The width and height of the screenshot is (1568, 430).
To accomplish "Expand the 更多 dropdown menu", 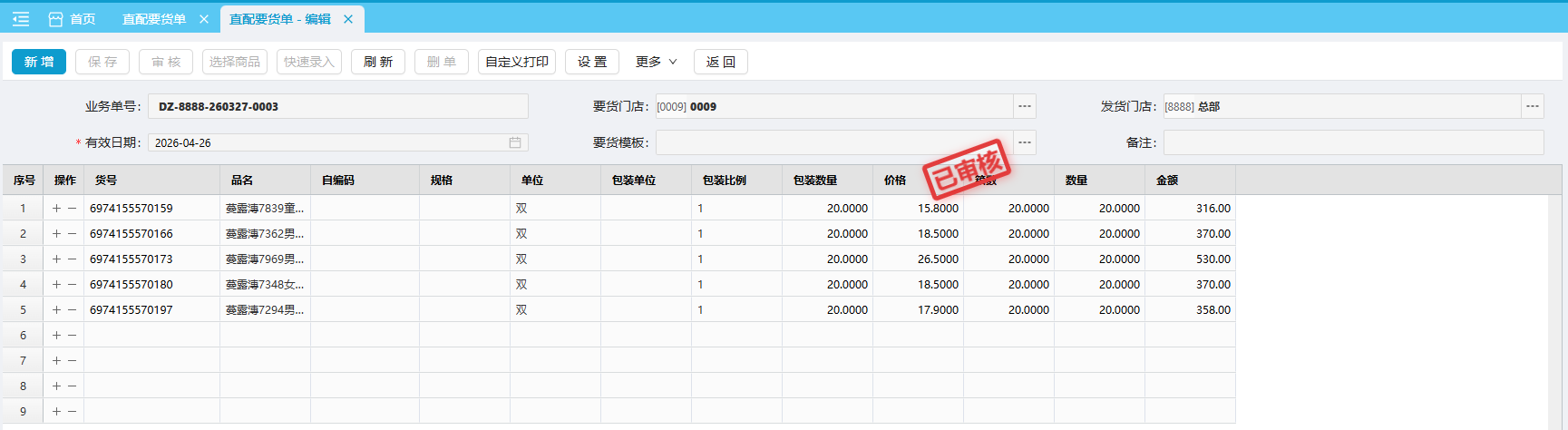I will [656, 62].
